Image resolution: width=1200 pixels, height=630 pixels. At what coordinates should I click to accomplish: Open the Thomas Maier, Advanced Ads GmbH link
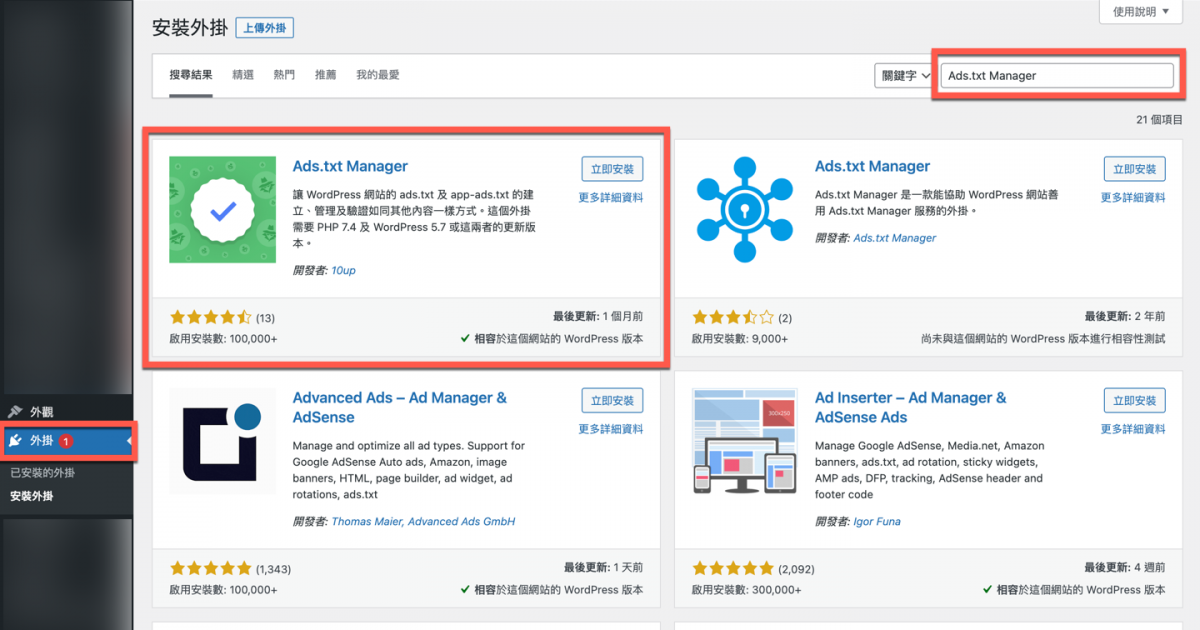coord(423,522)
